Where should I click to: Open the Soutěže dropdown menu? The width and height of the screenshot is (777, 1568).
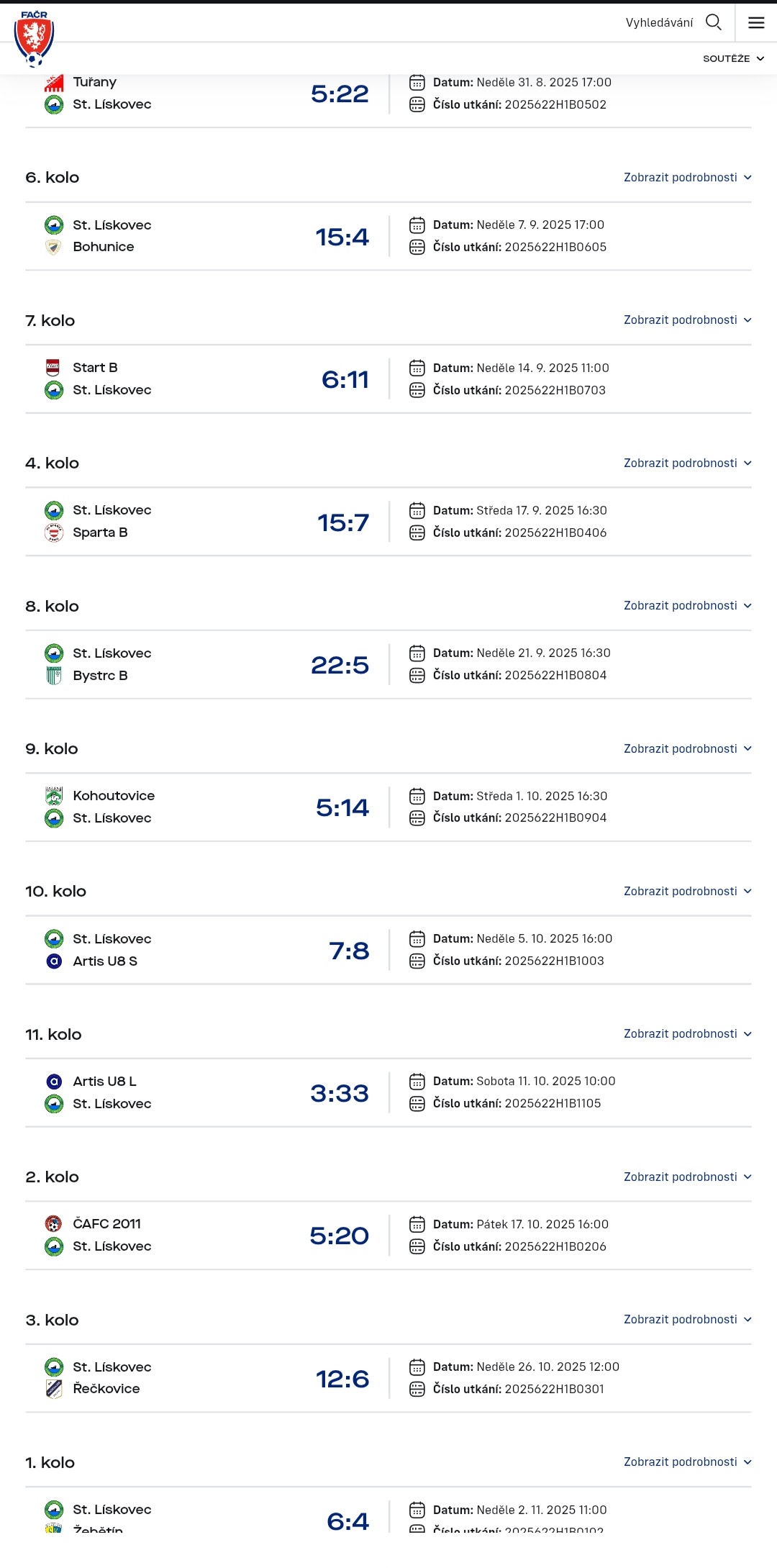[733, 58]
